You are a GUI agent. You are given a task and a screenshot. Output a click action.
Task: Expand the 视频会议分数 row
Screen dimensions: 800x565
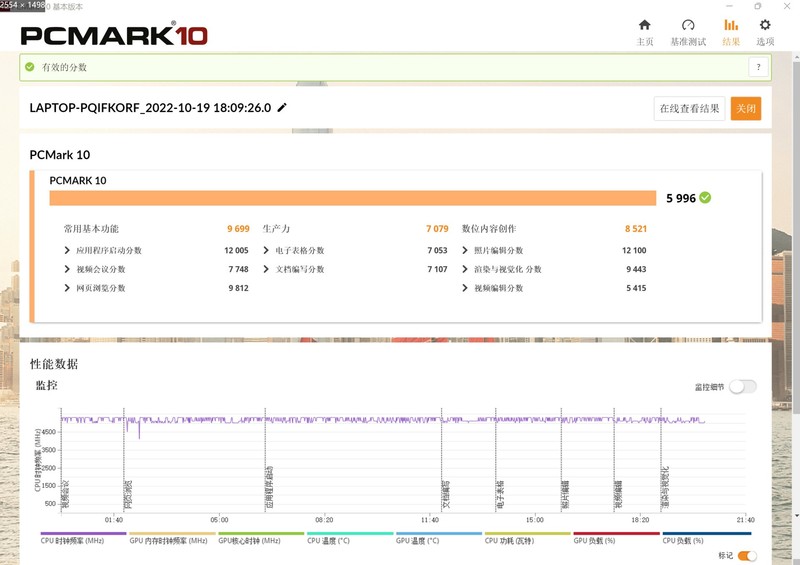pyautogui.click(x=67, y=270)
